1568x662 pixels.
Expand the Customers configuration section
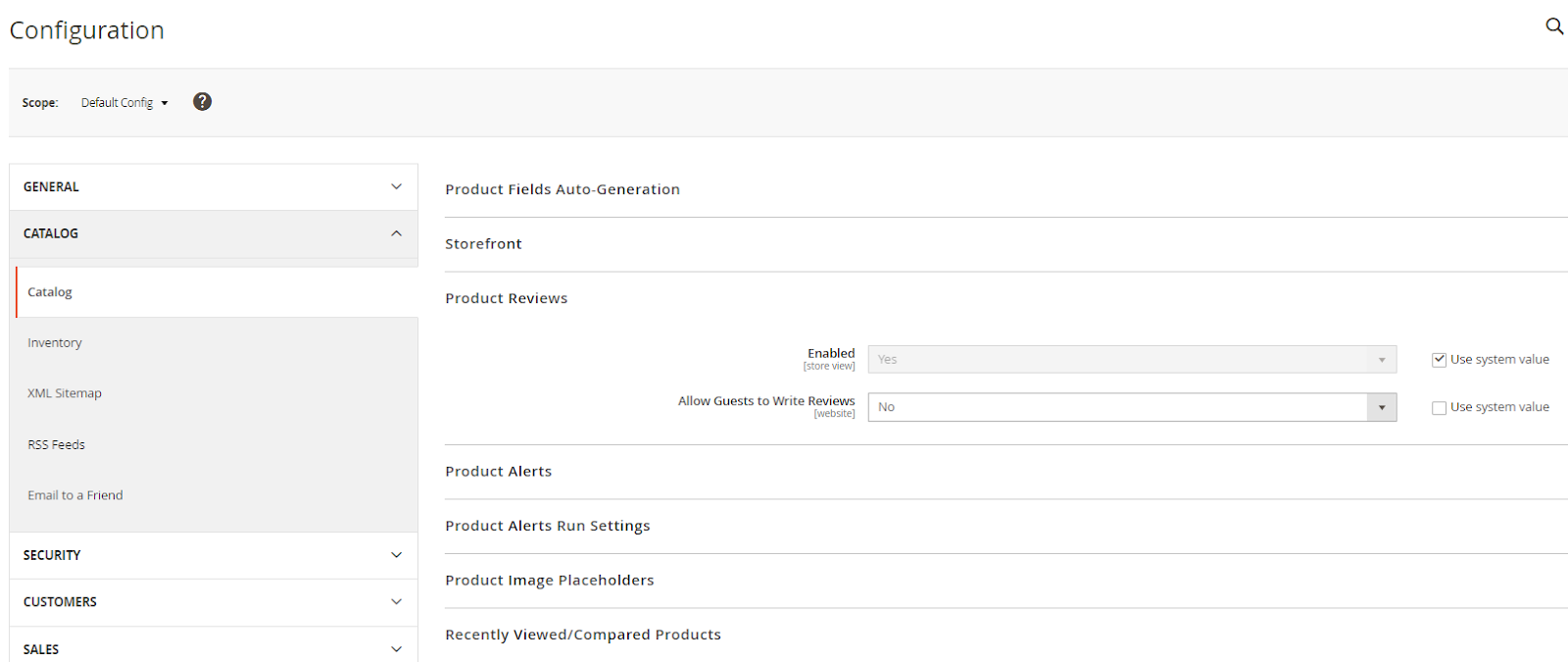(x=213, y=602)
